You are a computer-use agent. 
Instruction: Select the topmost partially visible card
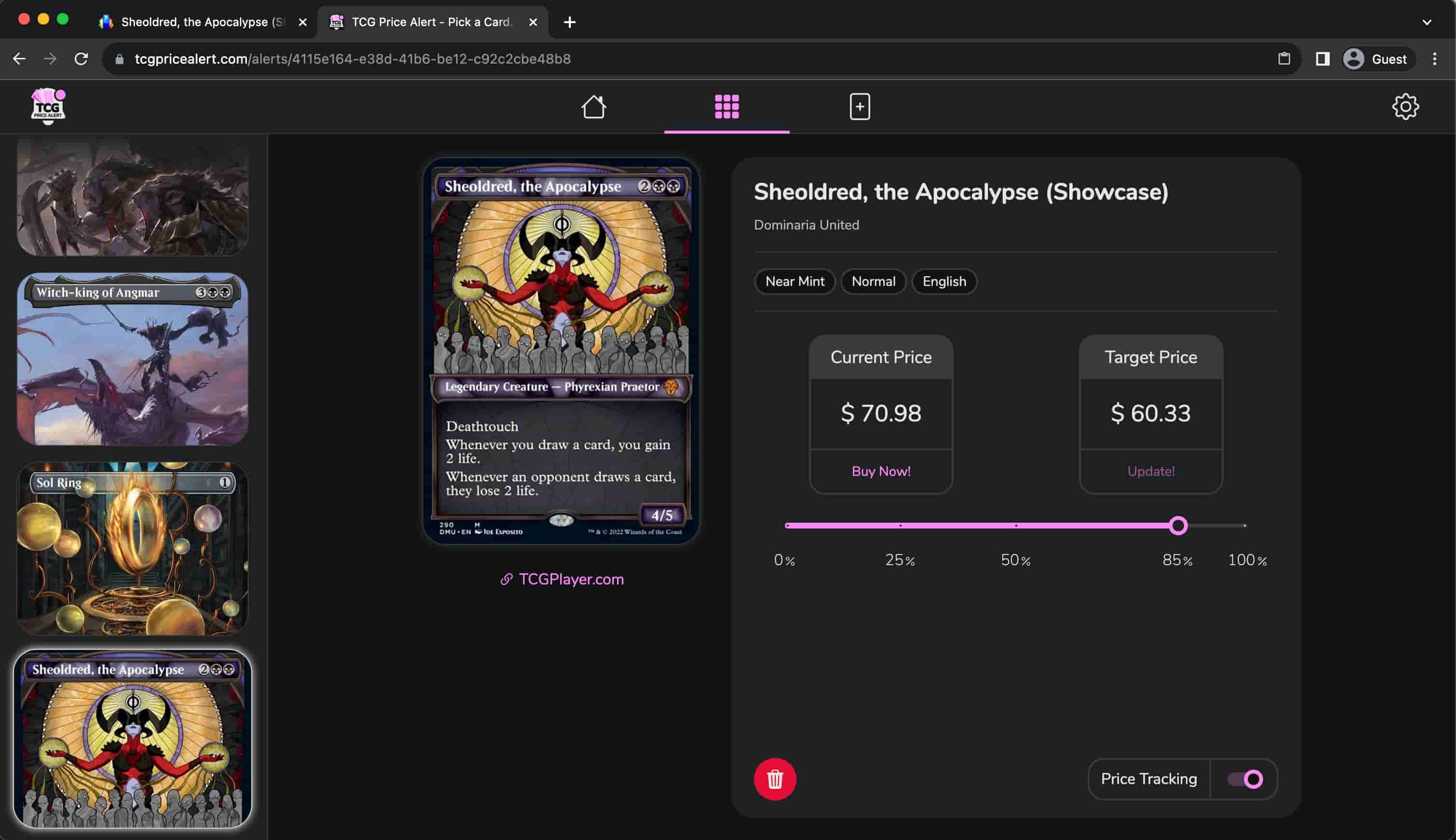click(133, 196)
